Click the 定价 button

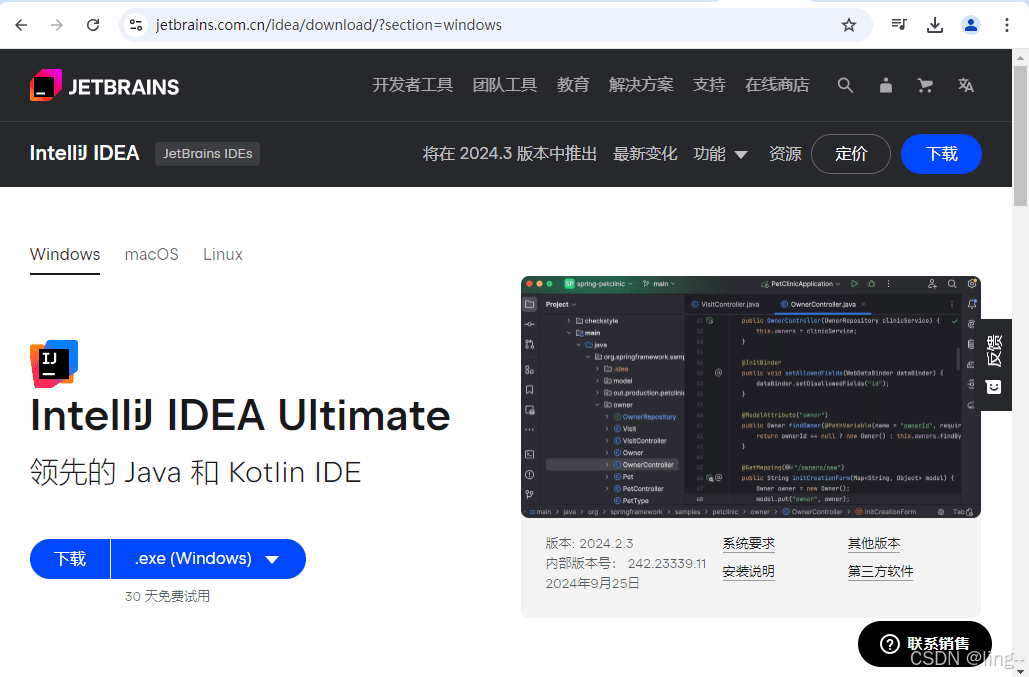coord(851,154)
